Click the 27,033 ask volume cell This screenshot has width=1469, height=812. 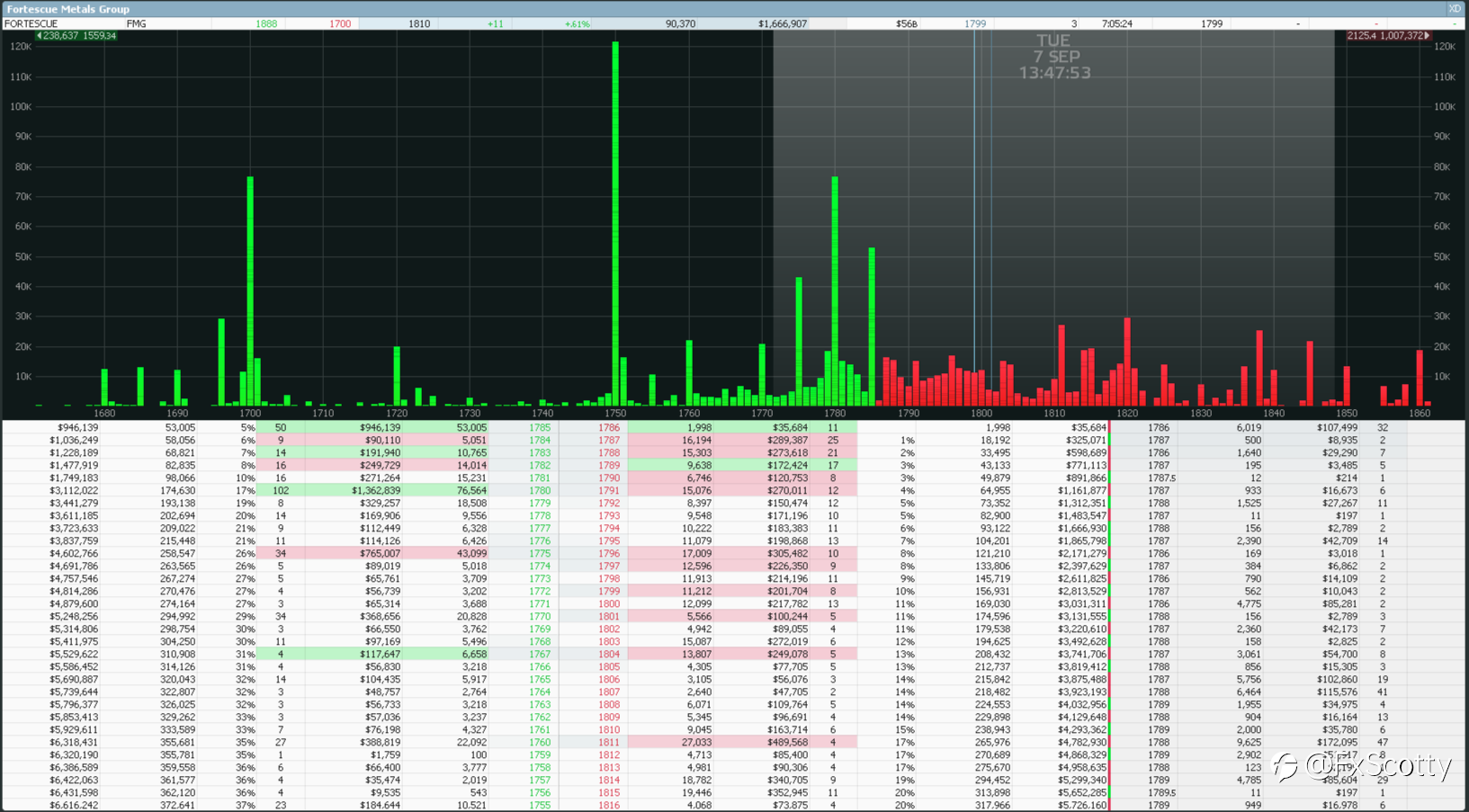696,743
